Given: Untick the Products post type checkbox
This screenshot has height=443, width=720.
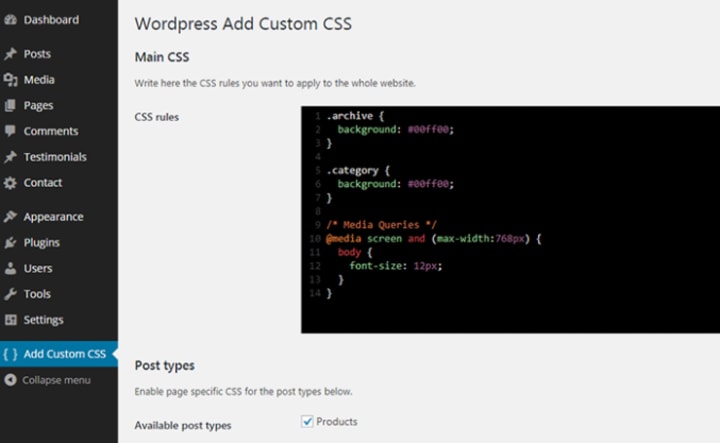Looking at the screenshot, I should pos(307,421).
